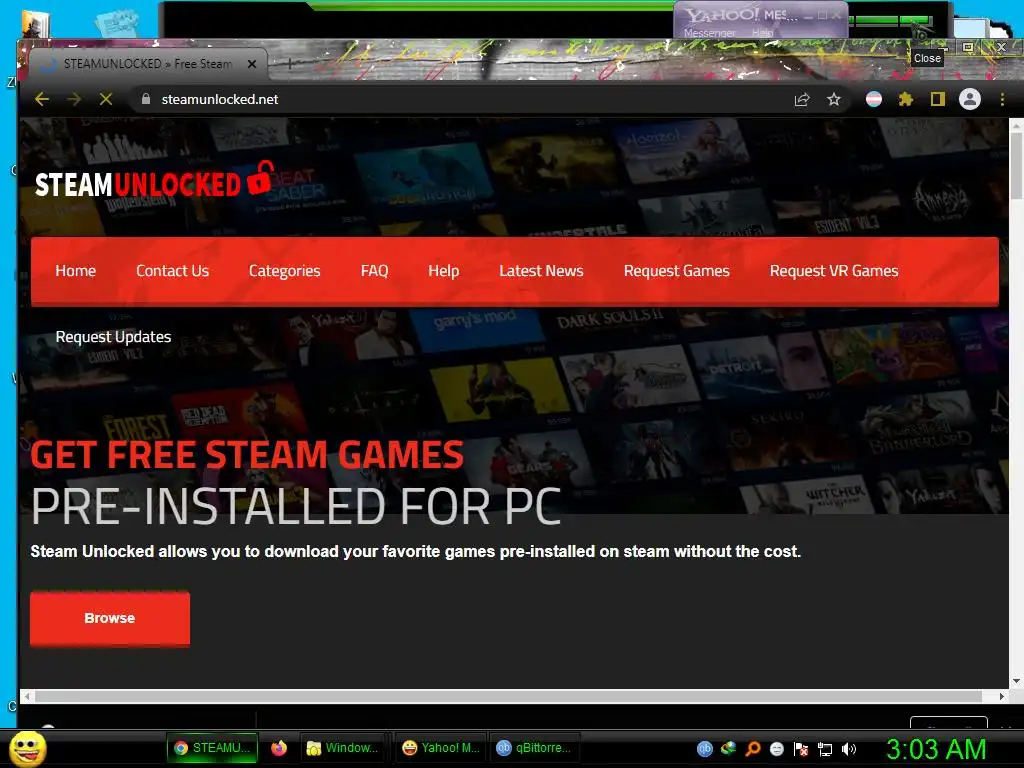Screen dimensions: 1024x768
Task: Open the blue notes desktop icon
Action: pos(118,24)
